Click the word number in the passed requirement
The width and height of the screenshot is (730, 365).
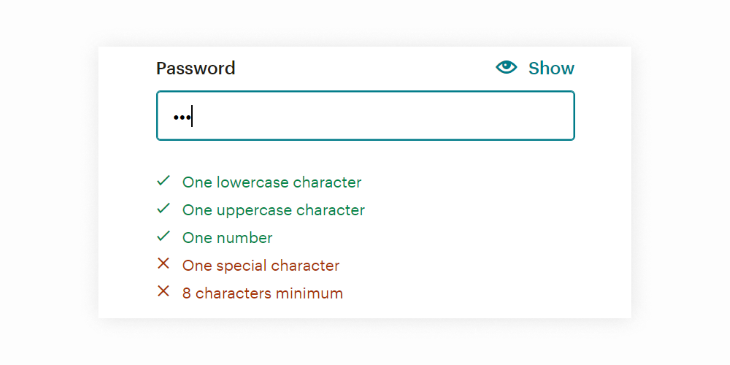(x=243, y=238)
